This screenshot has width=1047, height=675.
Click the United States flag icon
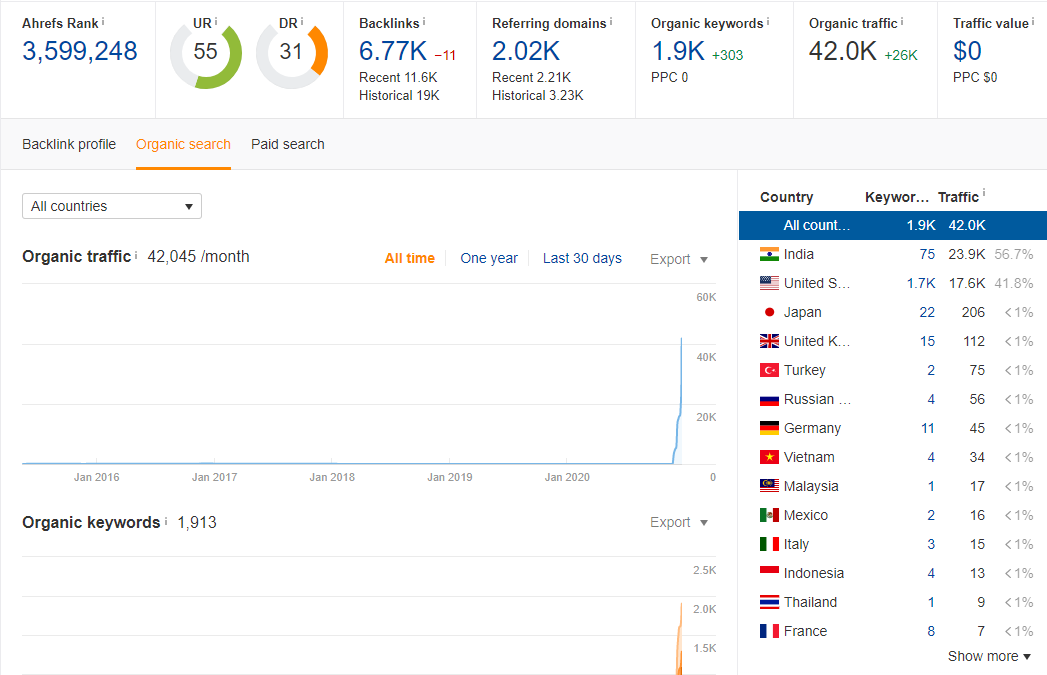770,283
